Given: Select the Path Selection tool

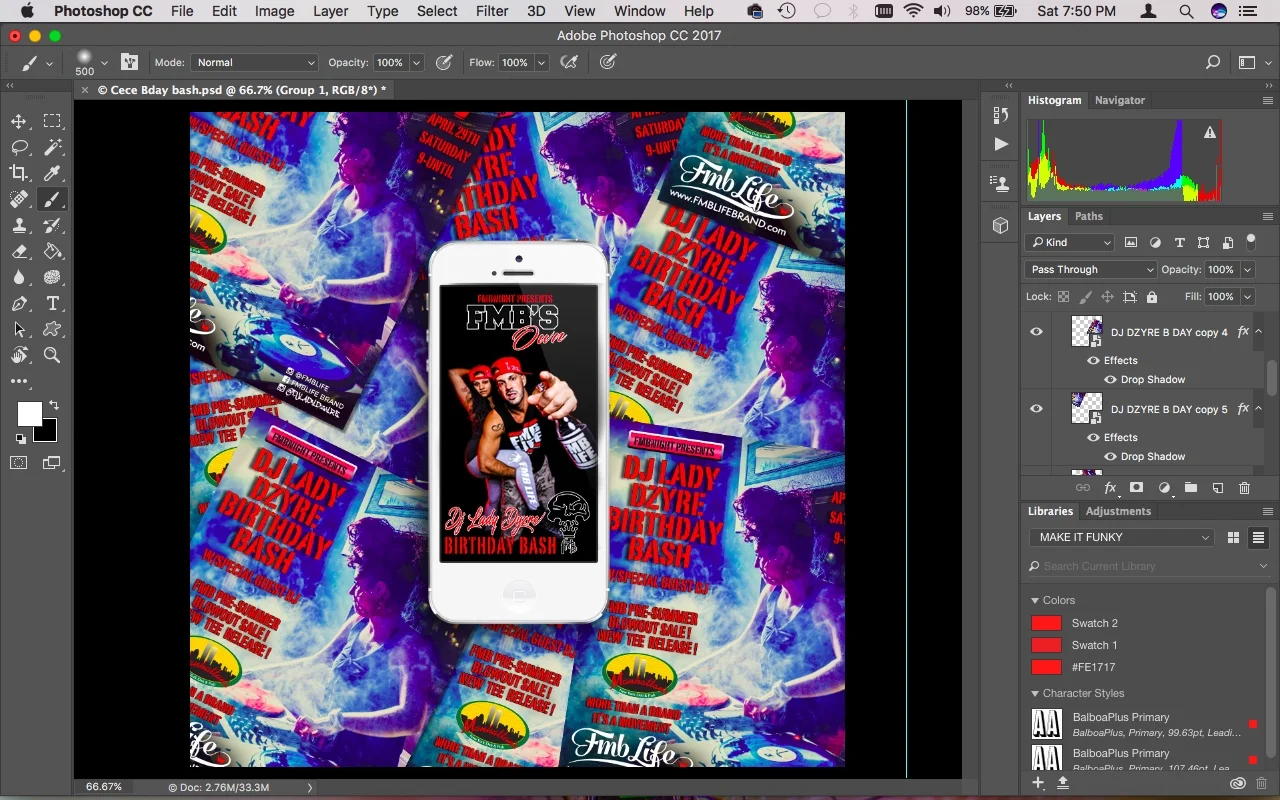Looking at the screenshot, I should point(19,329).
